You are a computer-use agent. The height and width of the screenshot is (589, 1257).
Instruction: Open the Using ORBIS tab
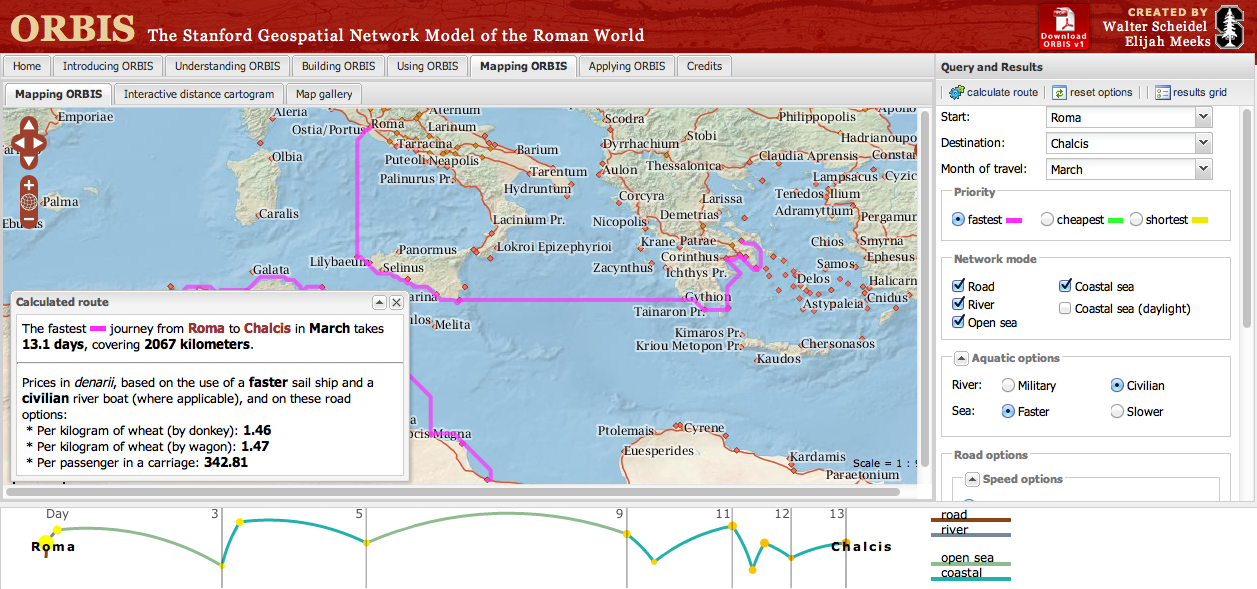428,66
